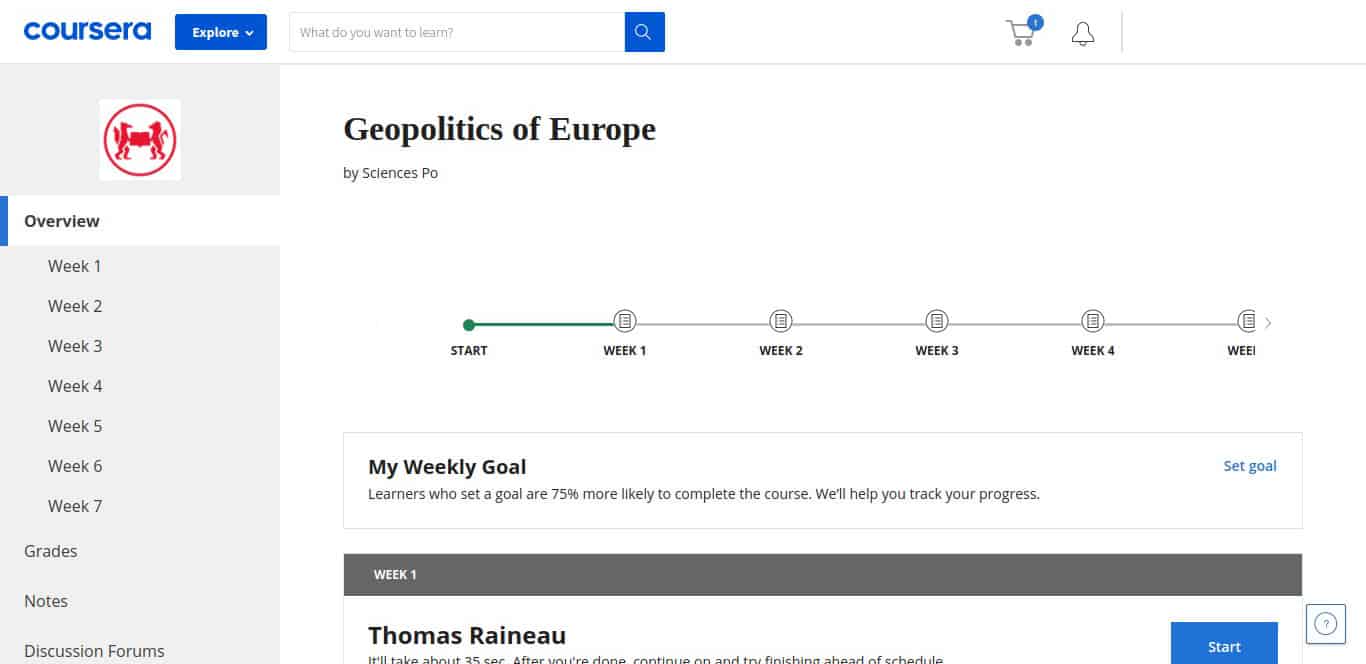Go to Coursera home logo
1366x664 pixels.
[87, 31]
